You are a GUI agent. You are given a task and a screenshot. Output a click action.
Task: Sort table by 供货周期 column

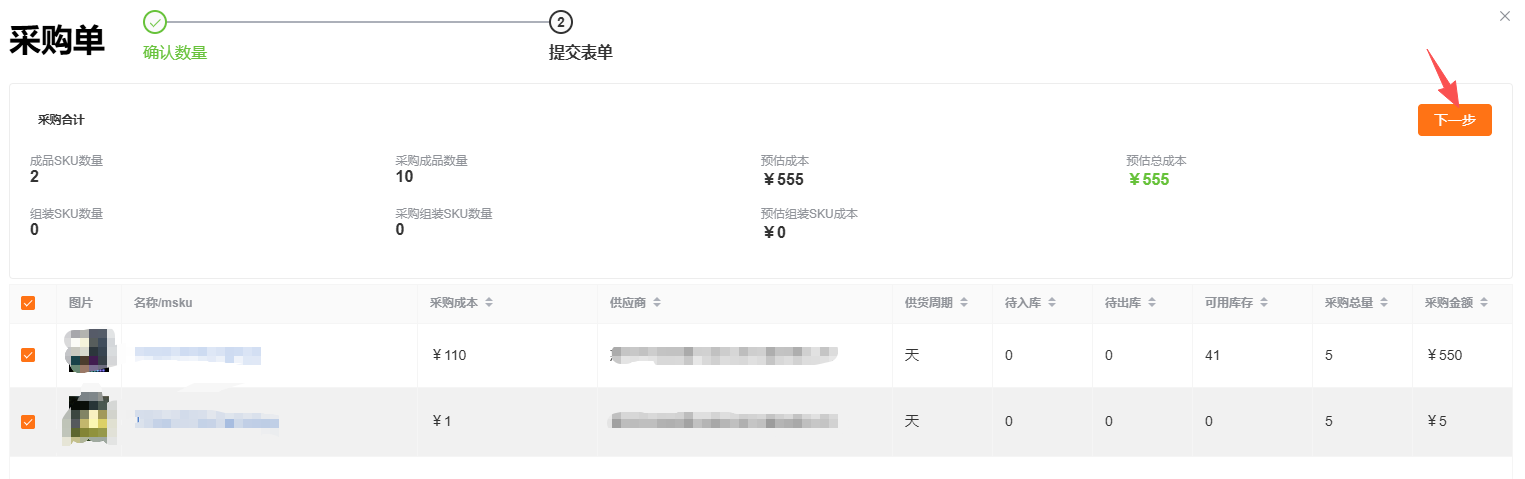point(963,303)
